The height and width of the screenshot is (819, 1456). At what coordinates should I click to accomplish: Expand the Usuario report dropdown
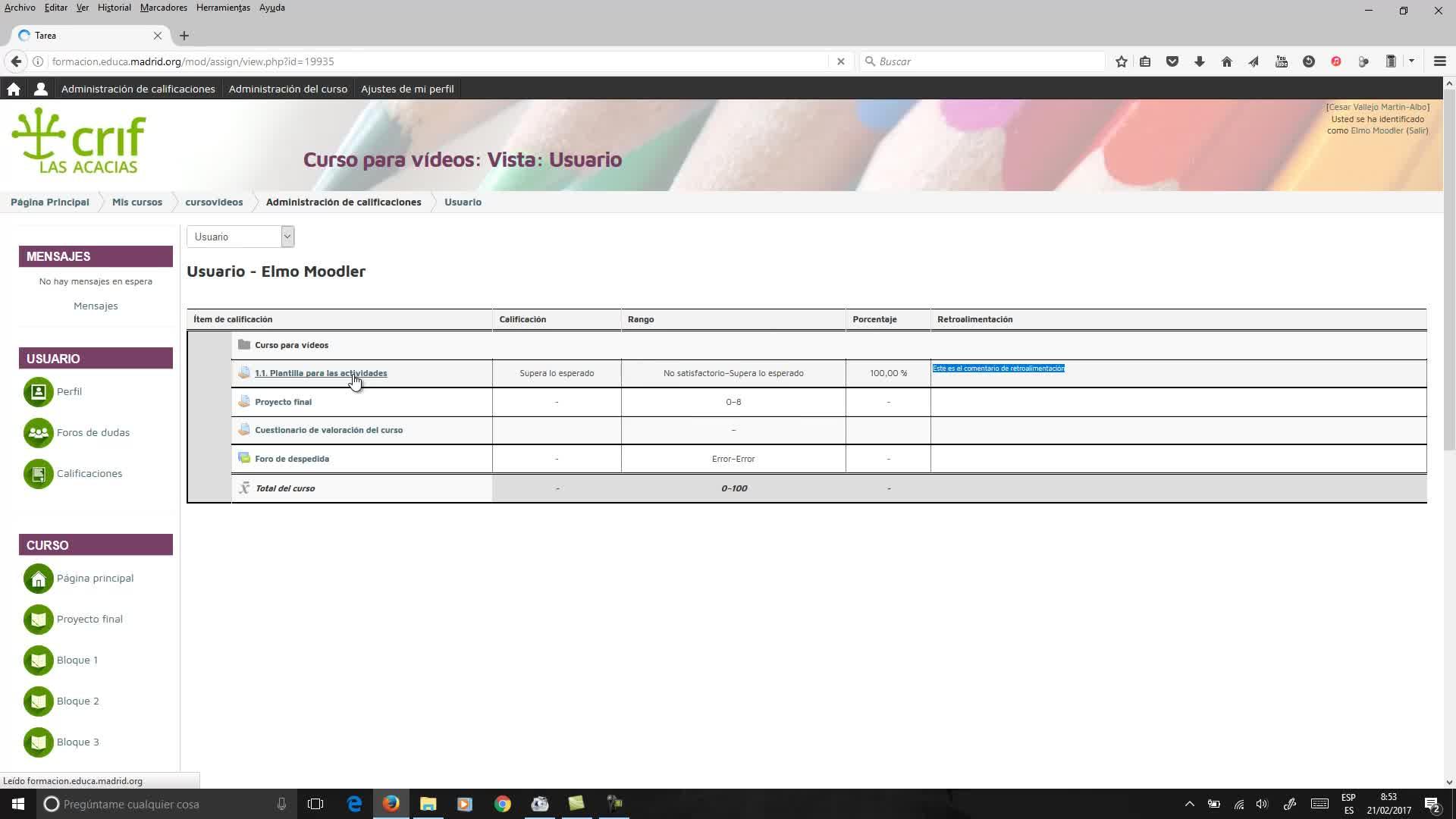pos(287,237)
